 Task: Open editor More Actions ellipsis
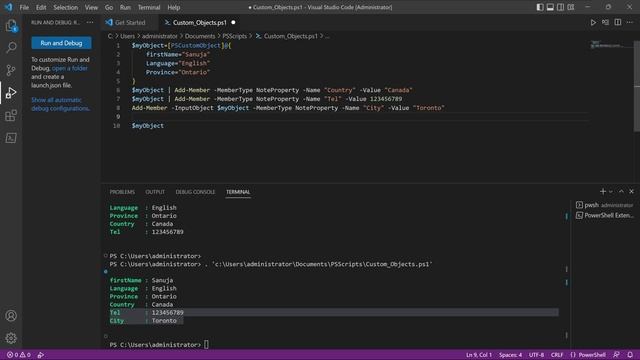tap(630, 22)
